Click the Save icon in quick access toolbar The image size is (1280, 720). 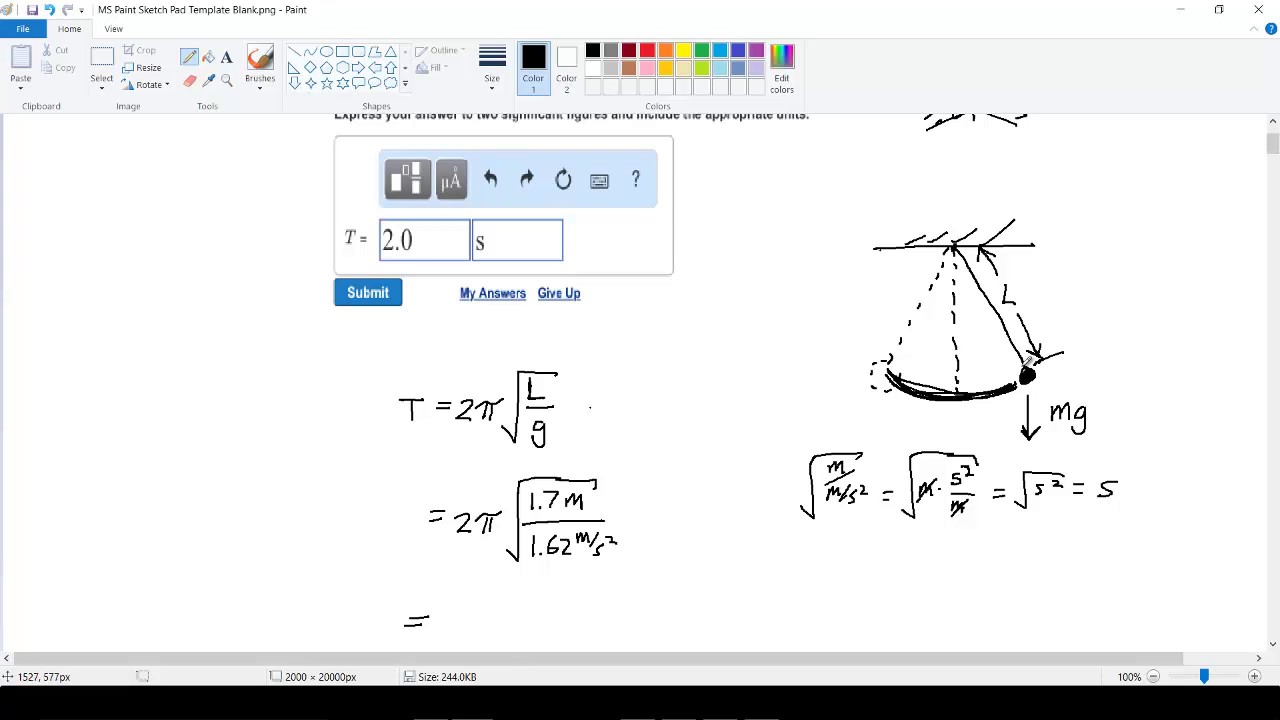tap(32, 10)
